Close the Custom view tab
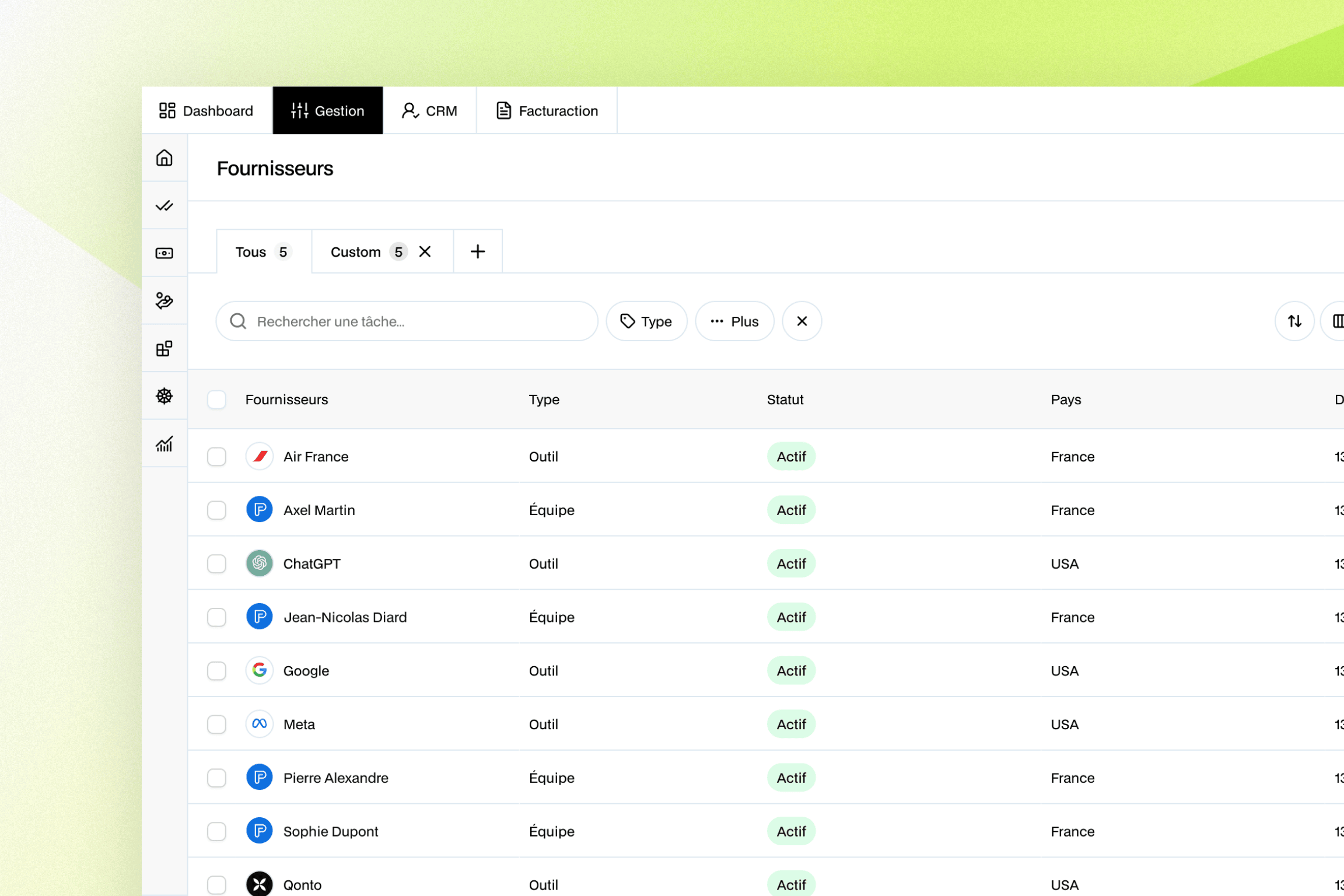 coord(425,252)
